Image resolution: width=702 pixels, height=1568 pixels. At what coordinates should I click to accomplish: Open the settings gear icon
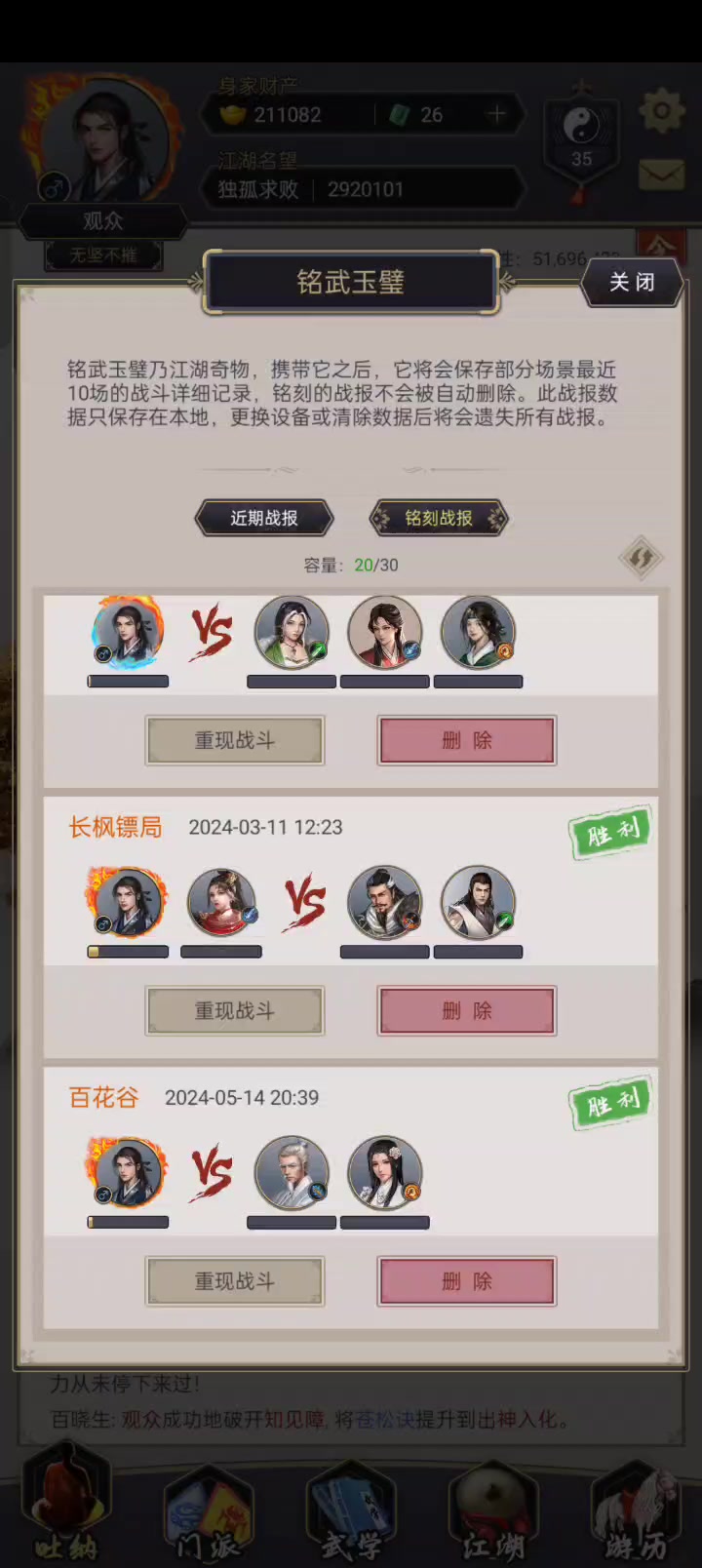click(661, 111)
